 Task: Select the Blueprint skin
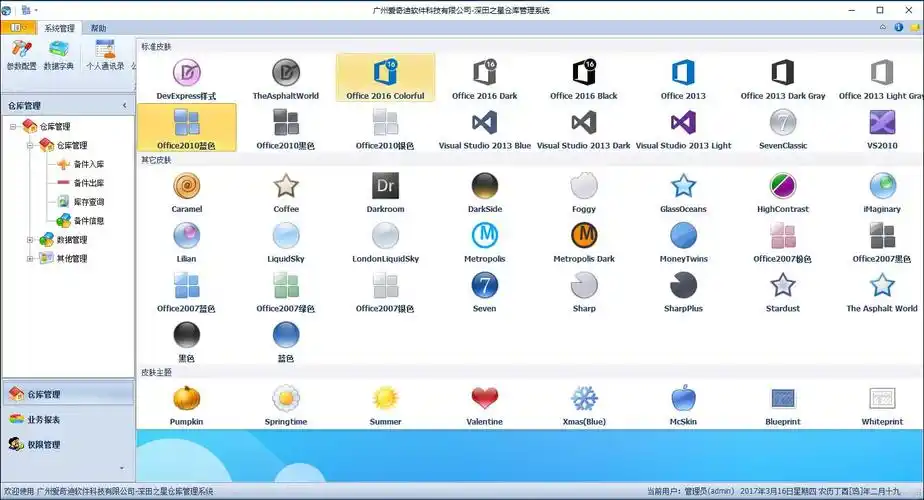click(x=783, y=405)
